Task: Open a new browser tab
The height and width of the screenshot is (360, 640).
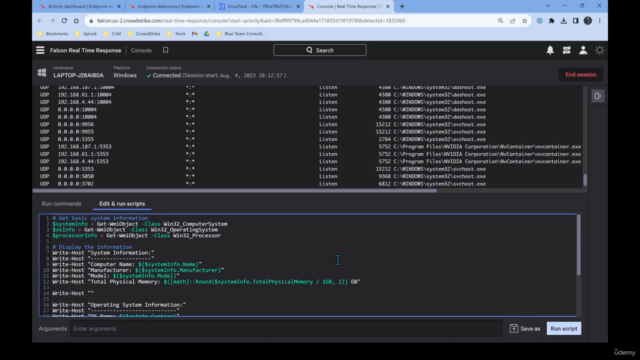Action: 402,6
